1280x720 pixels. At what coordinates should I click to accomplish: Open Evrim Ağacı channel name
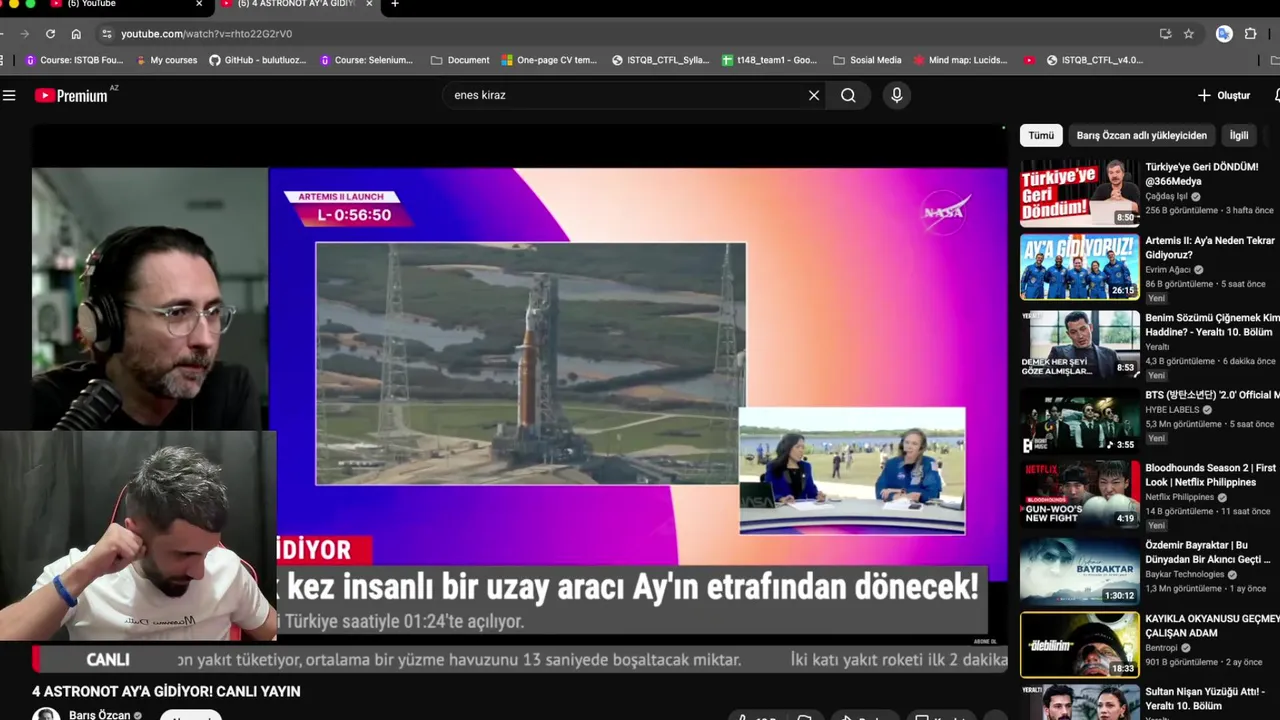tap(1168, 270)
